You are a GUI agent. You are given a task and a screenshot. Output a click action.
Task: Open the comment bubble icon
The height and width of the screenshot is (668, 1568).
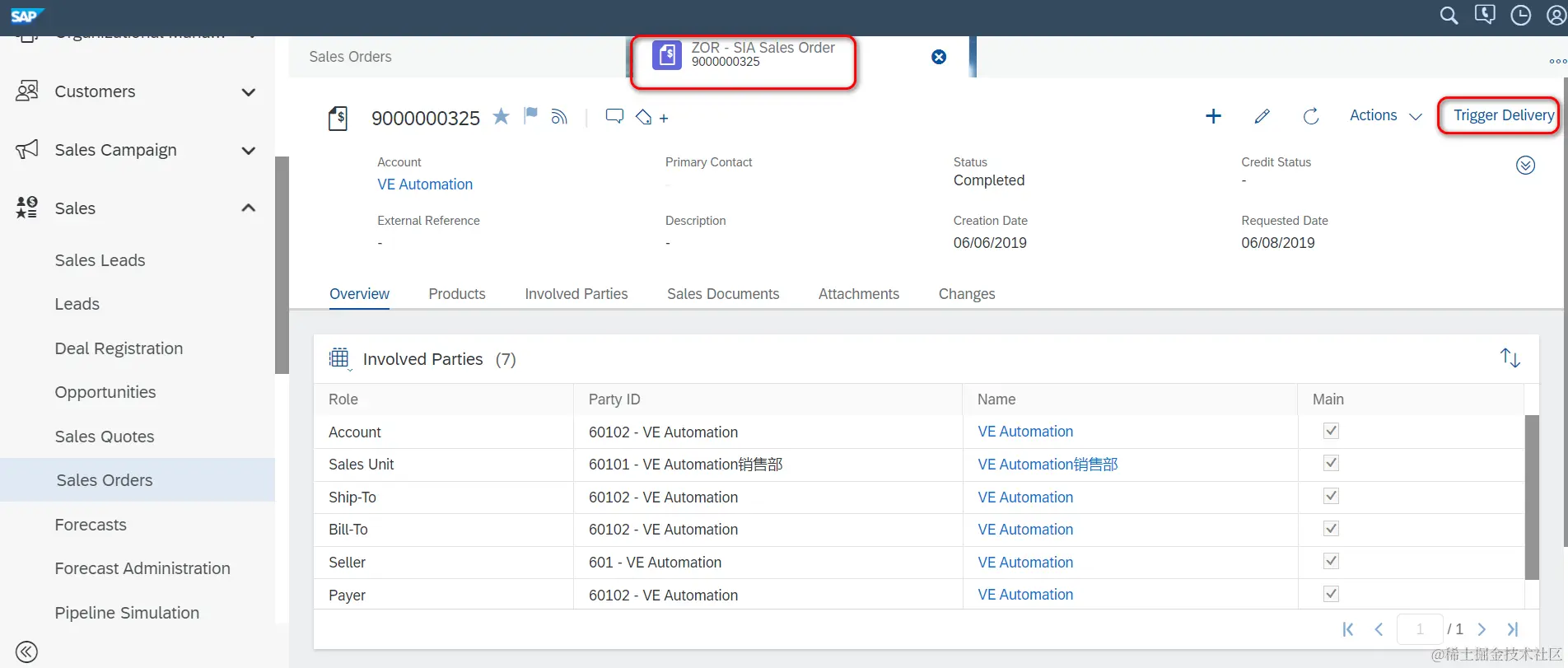[614, 116]
